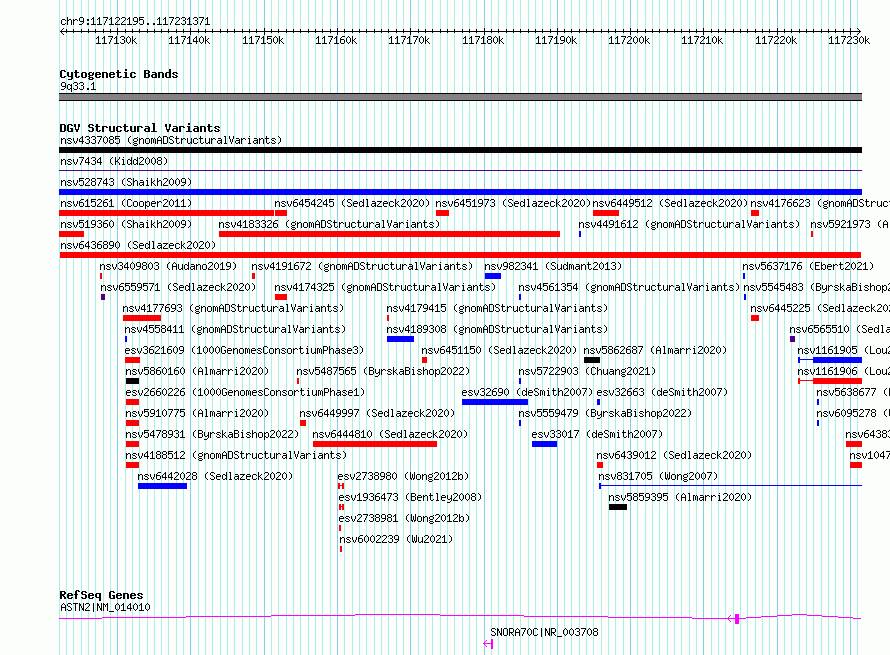Click the nsv4183326 red variant bar
The image size is (890, 655).
click(x=389, y=234)
